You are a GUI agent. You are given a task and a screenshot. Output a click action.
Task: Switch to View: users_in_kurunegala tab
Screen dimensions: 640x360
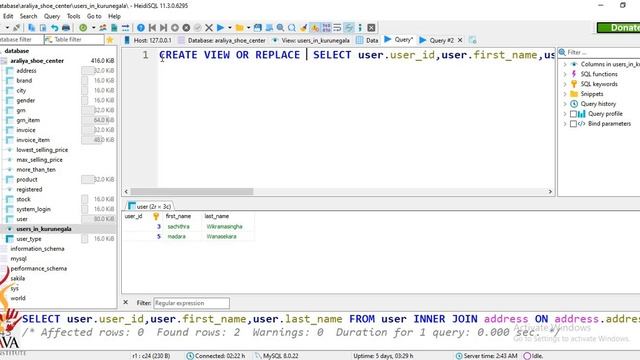point(311,40)
